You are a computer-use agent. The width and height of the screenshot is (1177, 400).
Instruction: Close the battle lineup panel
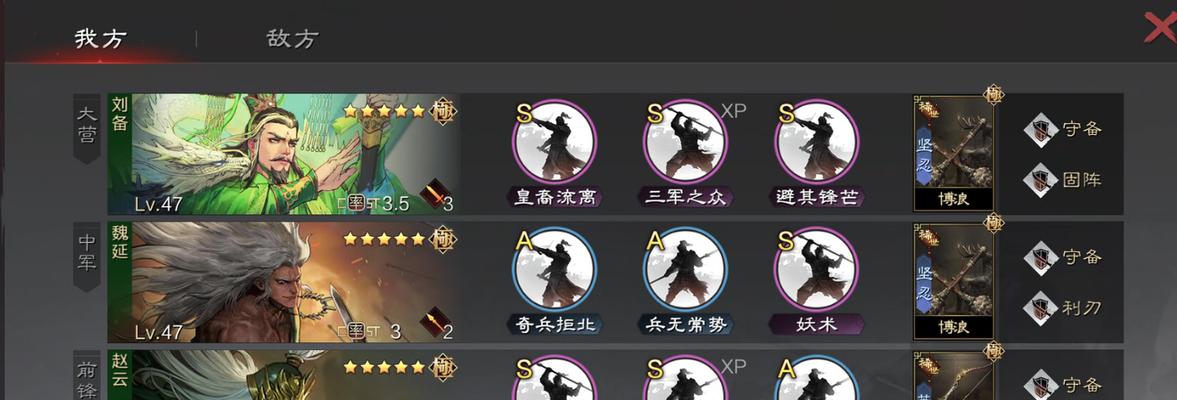pos(1160,29)
